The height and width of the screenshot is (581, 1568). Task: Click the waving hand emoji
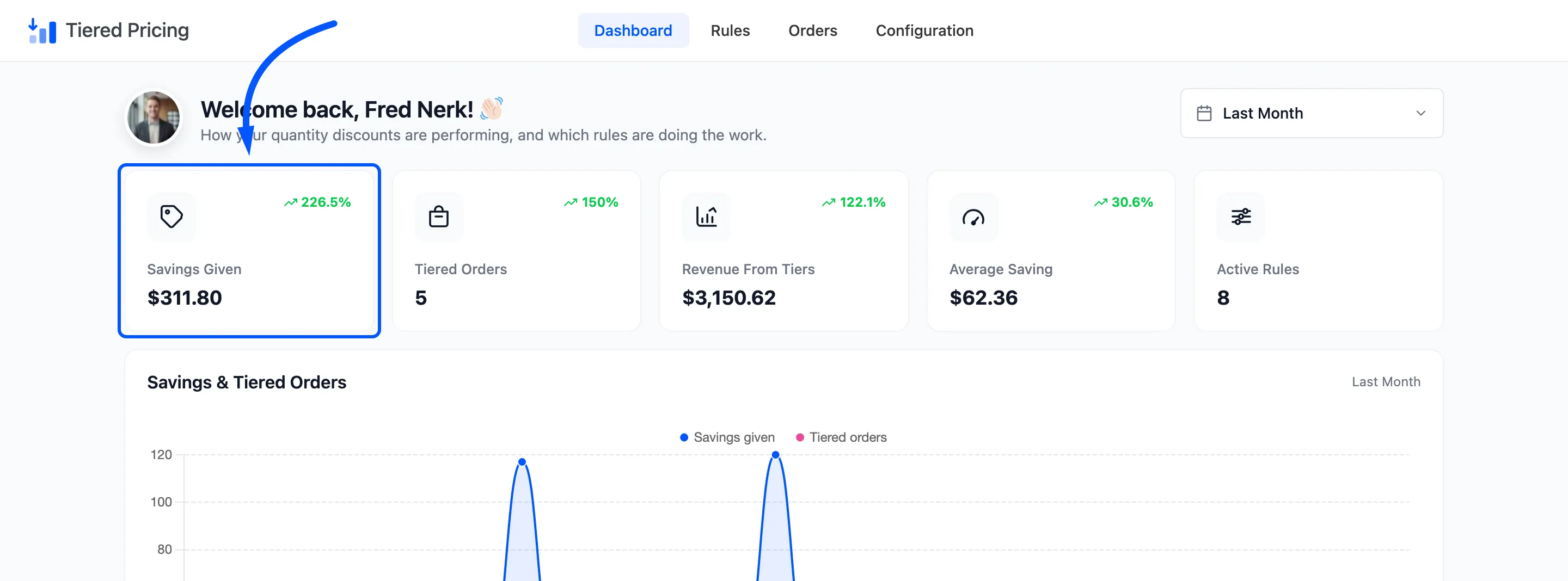(492, 108)
